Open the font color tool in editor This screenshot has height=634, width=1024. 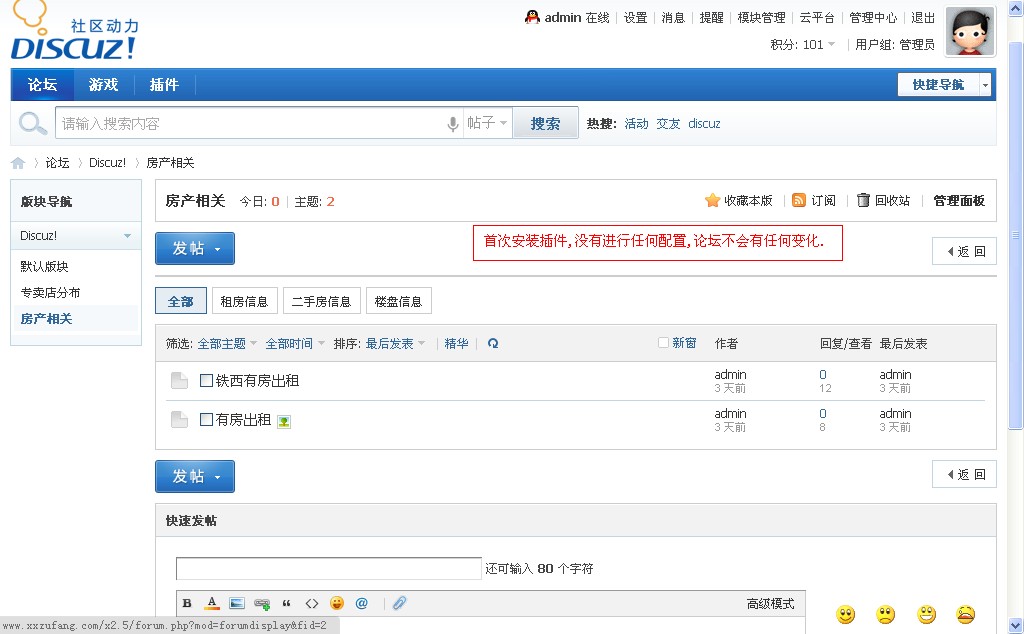point(212,603)
